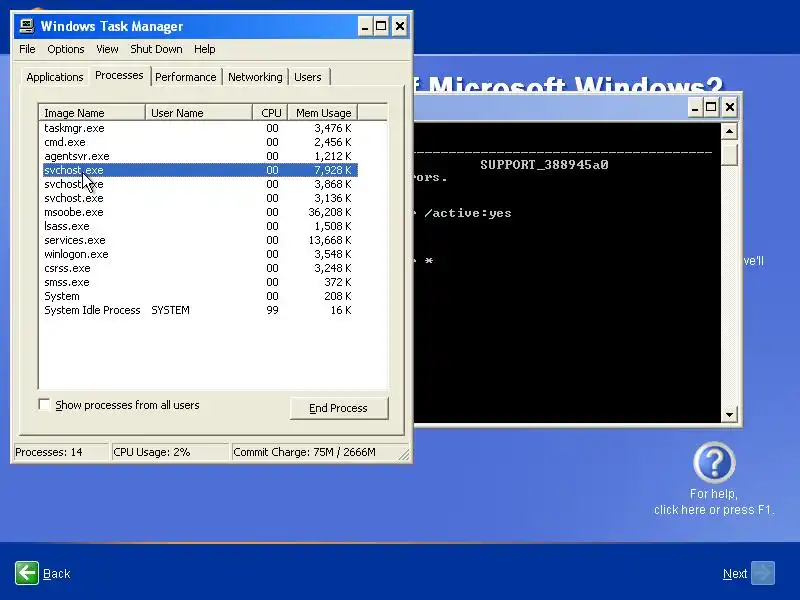
Task: Select the taskmgr.exe process row
Action: click(x=200, y=128)
